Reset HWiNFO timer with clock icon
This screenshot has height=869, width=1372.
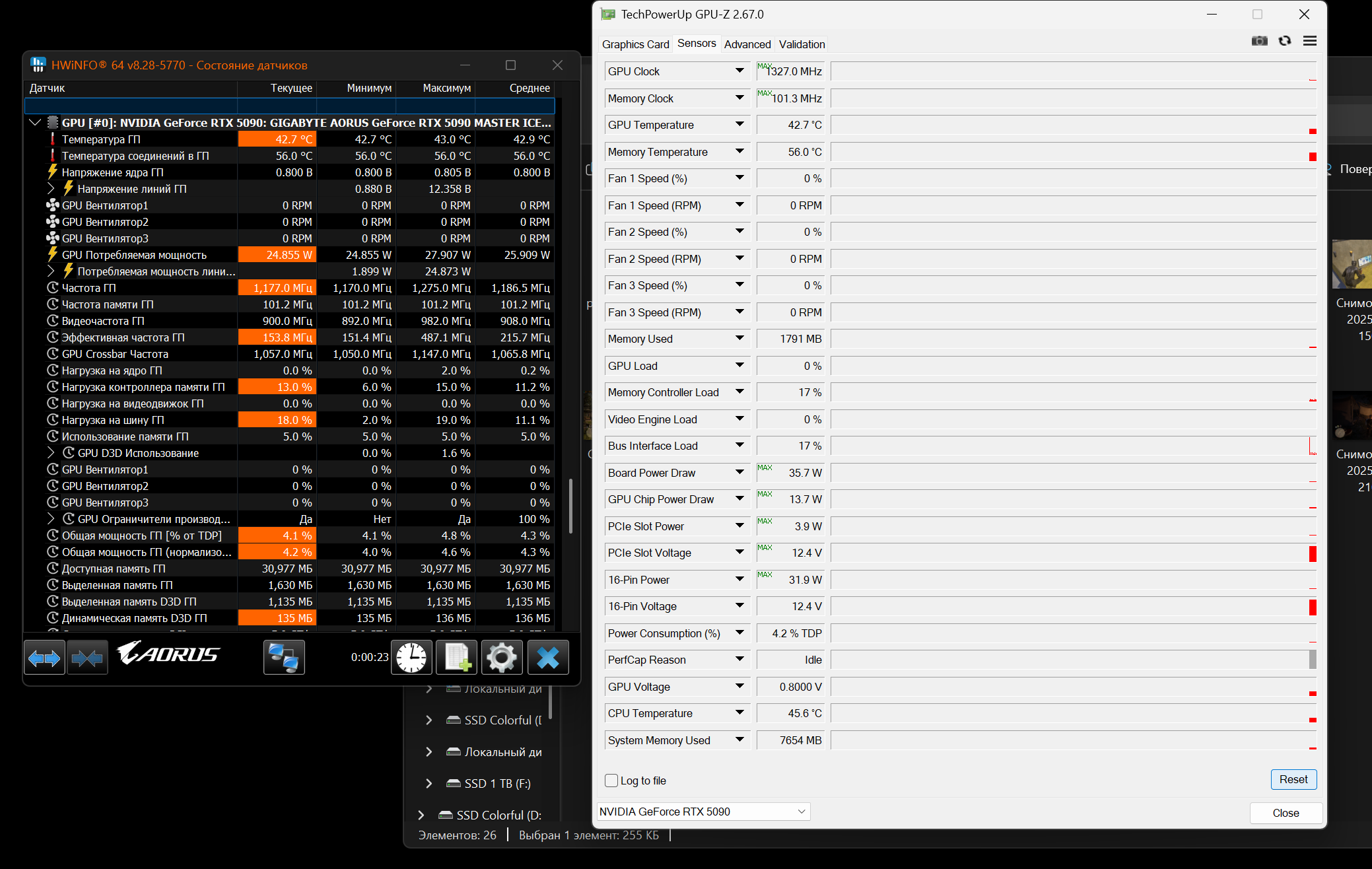(411, 658)
